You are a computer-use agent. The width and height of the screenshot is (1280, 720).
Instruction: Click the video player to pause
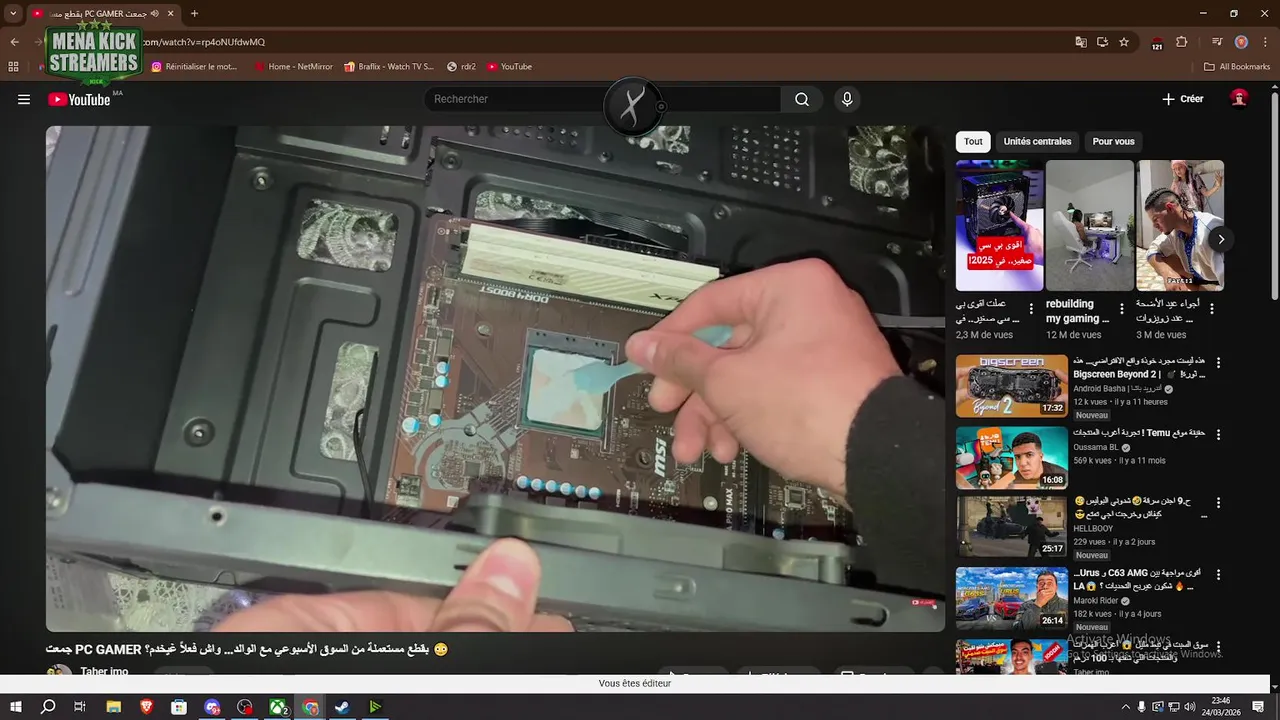[495, 378]
